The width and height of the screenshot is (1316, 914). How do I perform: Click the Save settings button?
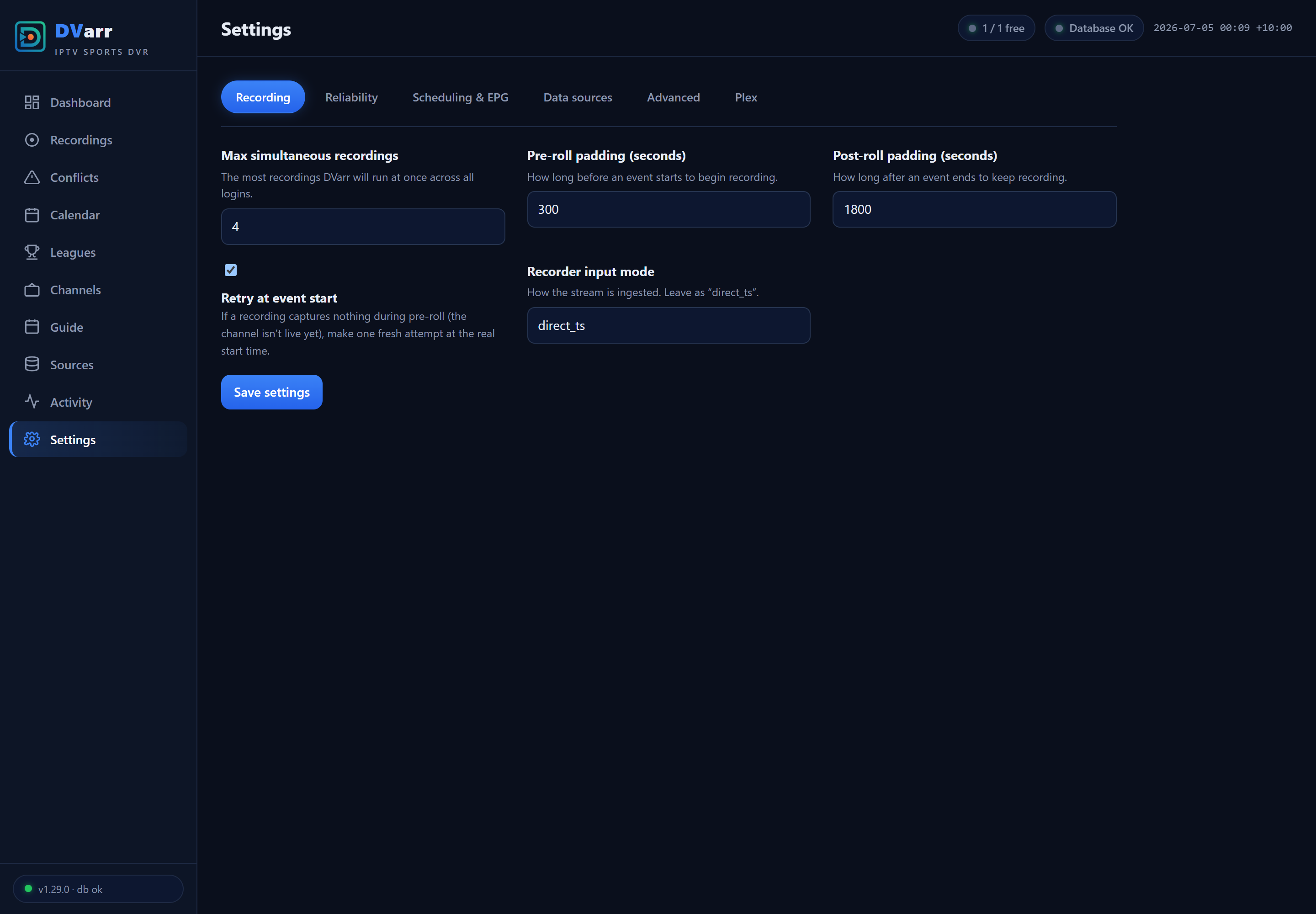(x=271, y=392)
